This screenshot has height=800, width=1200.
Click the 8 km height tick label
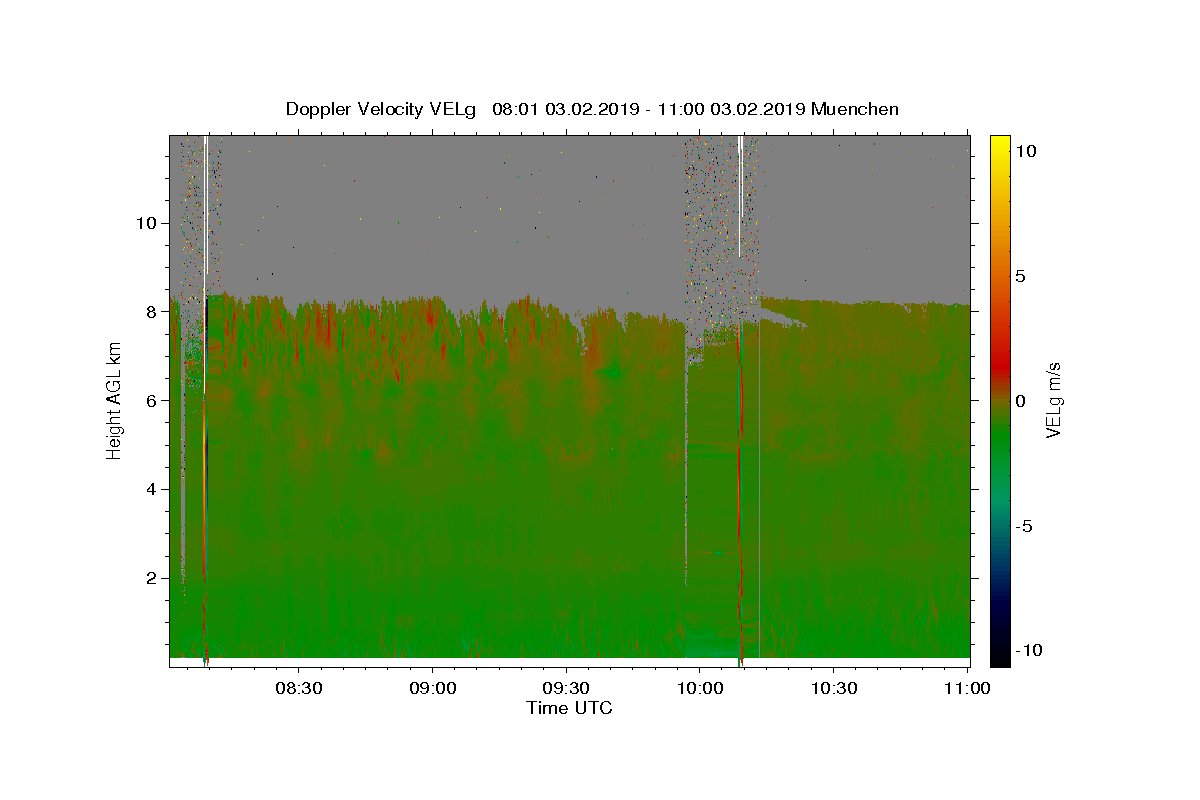[149, 311]
